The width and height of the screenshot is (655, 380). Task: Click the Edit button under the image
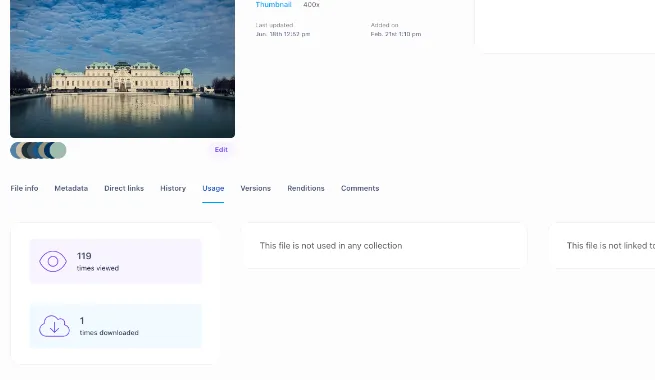click(221, 149)
